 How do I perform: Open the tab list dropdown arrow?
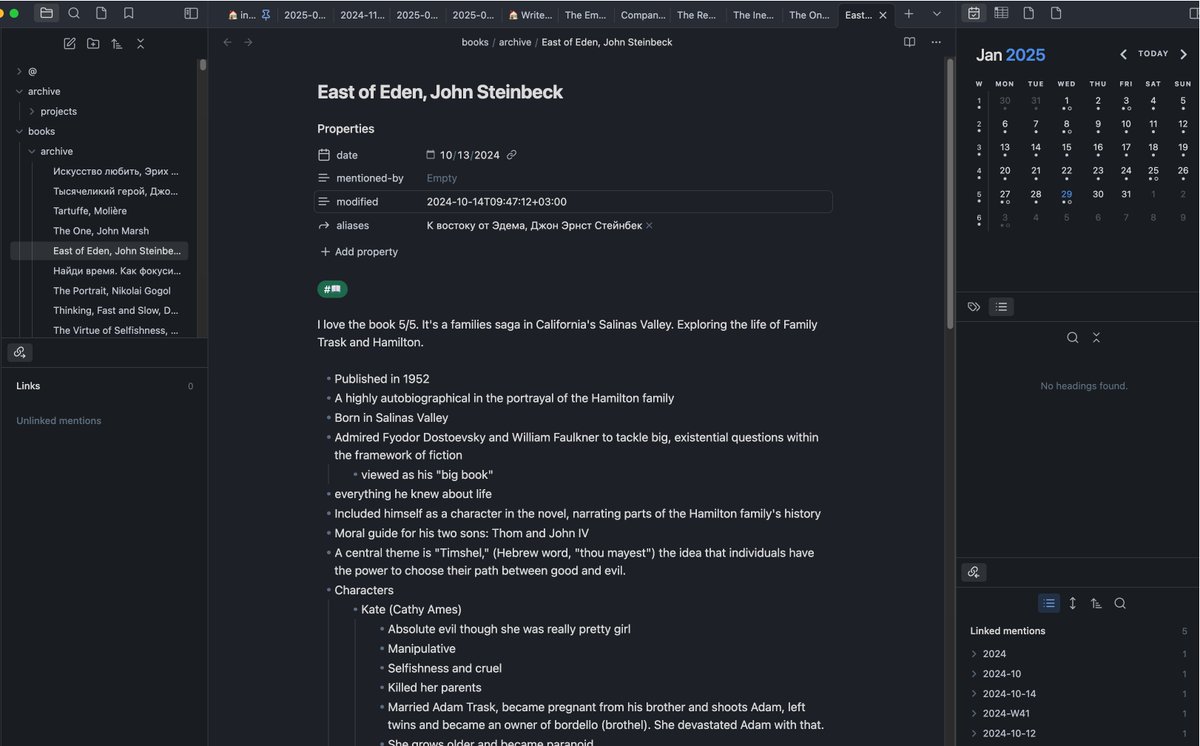(936, 14)
